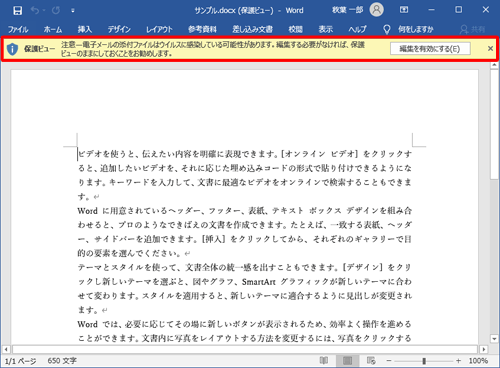This screenshot has height=368, width=500.
Task: Select Print Layout view icon
Action: (347, 360)
